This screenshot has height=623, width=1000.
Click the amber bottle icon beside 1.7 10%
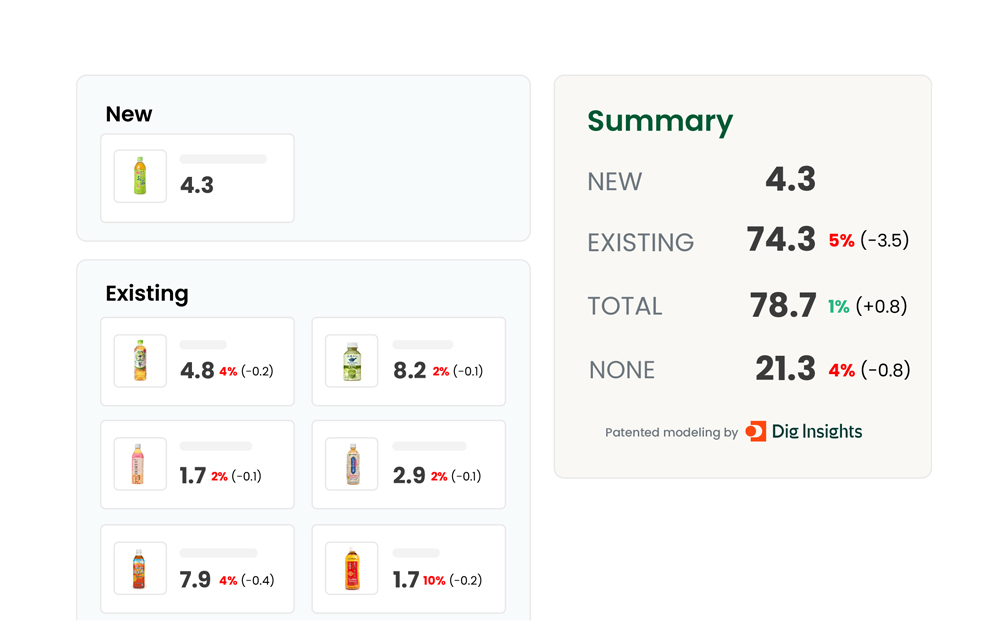coord(352,569)
